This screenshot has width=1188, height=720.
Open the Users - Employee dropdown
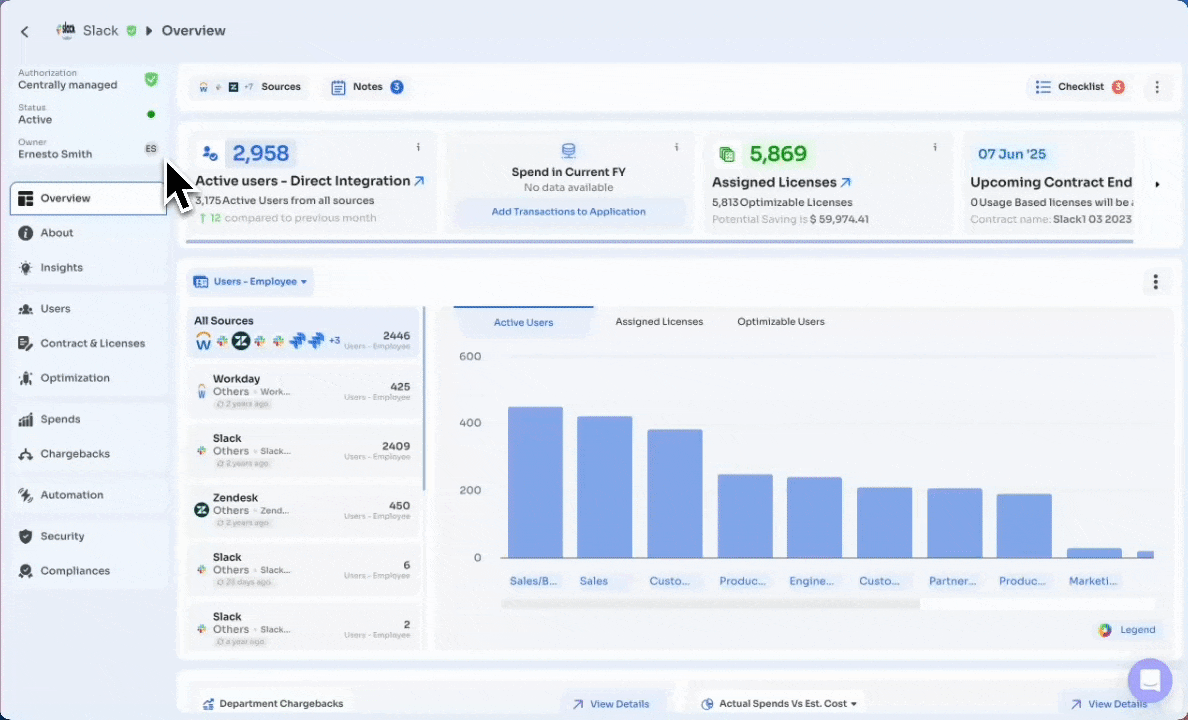[250, 282]
